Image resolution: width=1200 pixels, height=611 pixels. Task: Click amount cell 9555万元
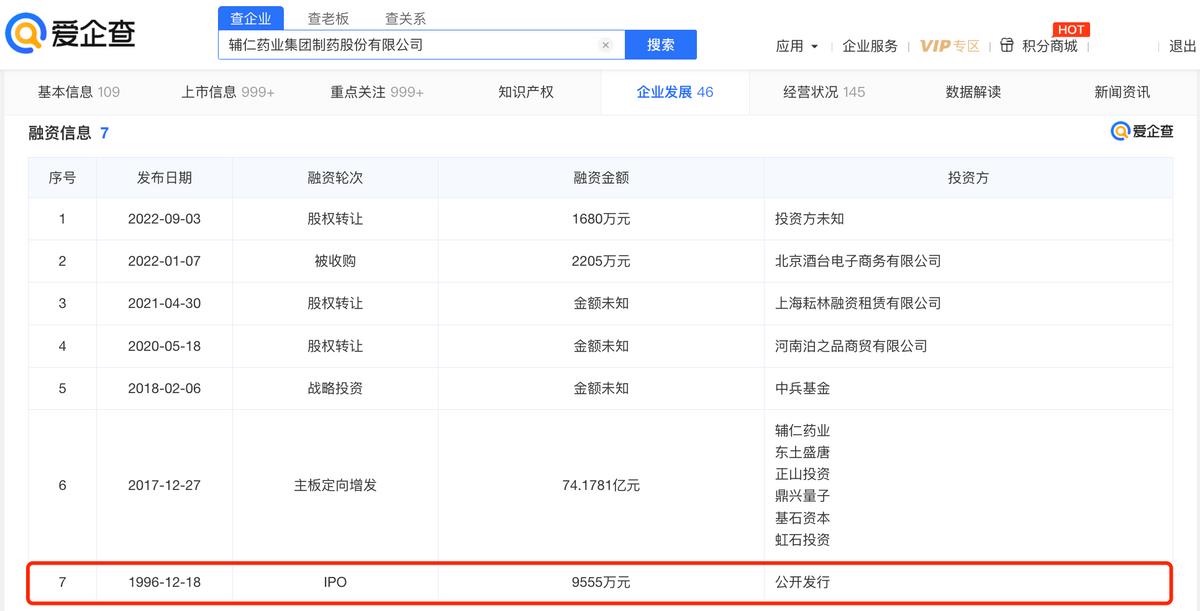601,582
